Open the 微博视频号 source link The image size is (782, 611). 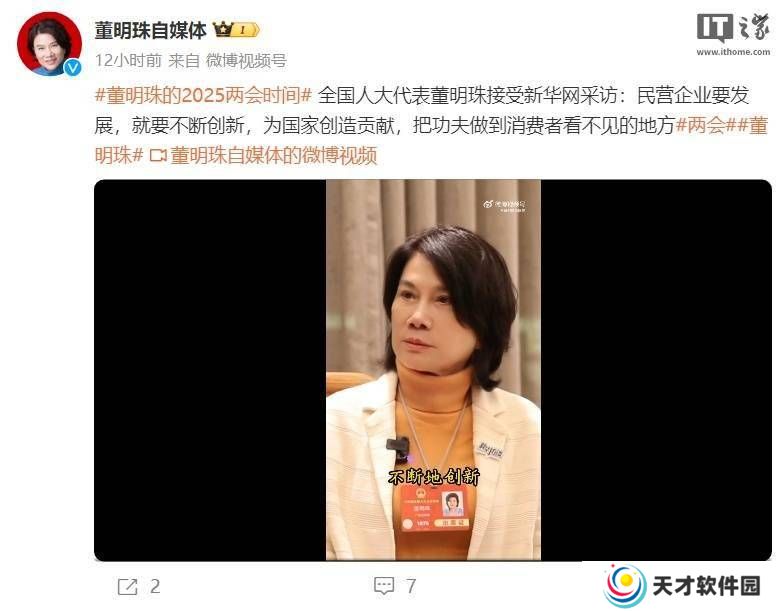(x=246, y=60)
